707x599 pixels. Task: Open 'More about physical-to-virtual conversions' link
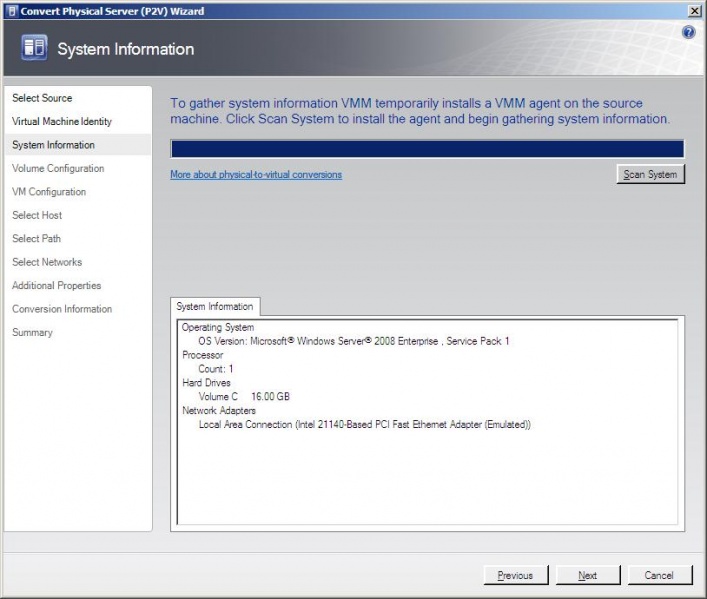(x=256, y=174)
